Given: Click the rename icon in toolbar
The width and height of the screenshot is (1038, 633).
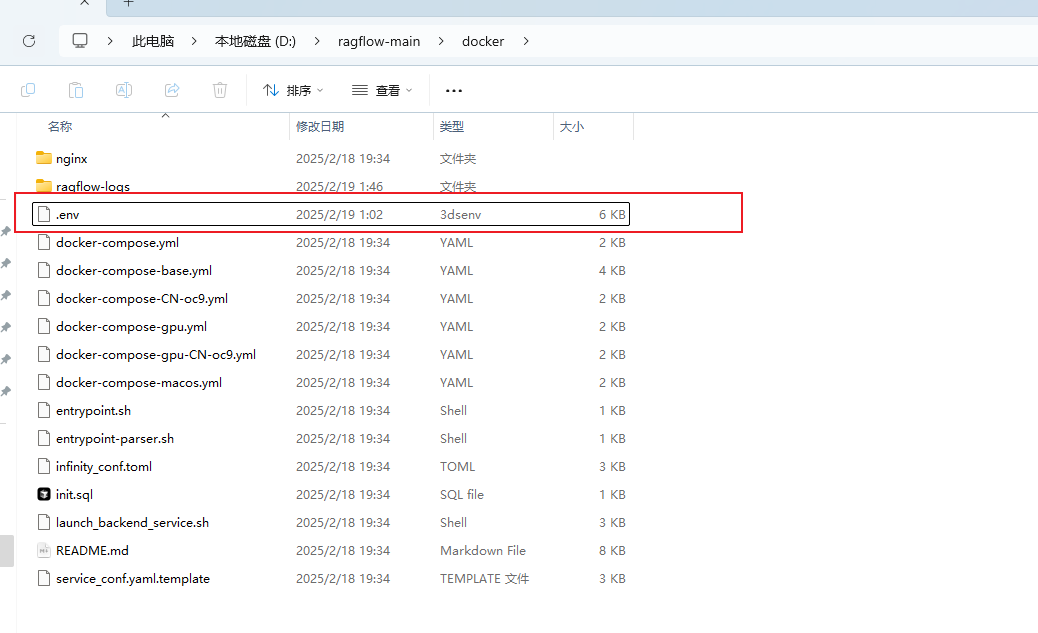Looking at the screenshot, I should click(x=124, y=90).
